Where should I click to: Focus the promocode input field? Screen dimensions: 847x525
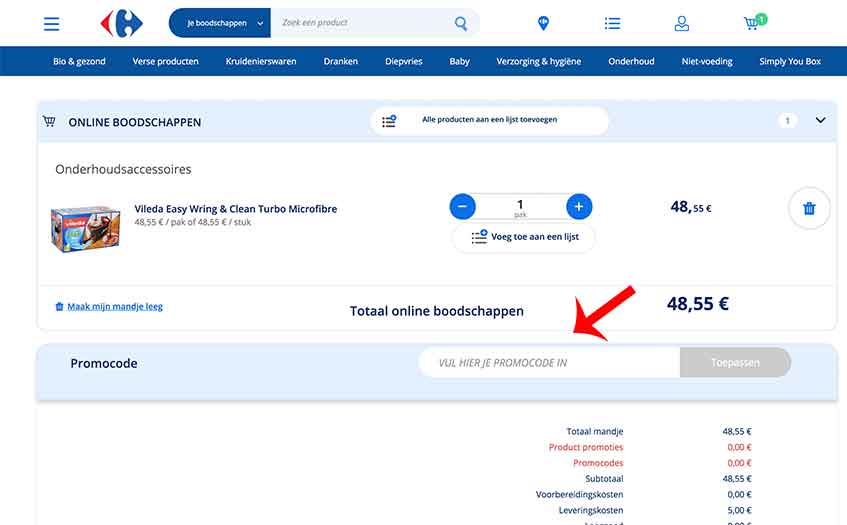tap(549, 362)
